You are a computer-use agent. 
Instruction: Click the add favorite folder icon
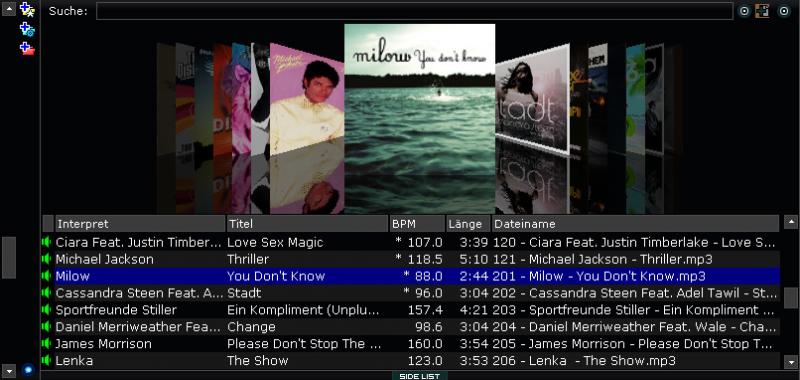pos(27,9)
